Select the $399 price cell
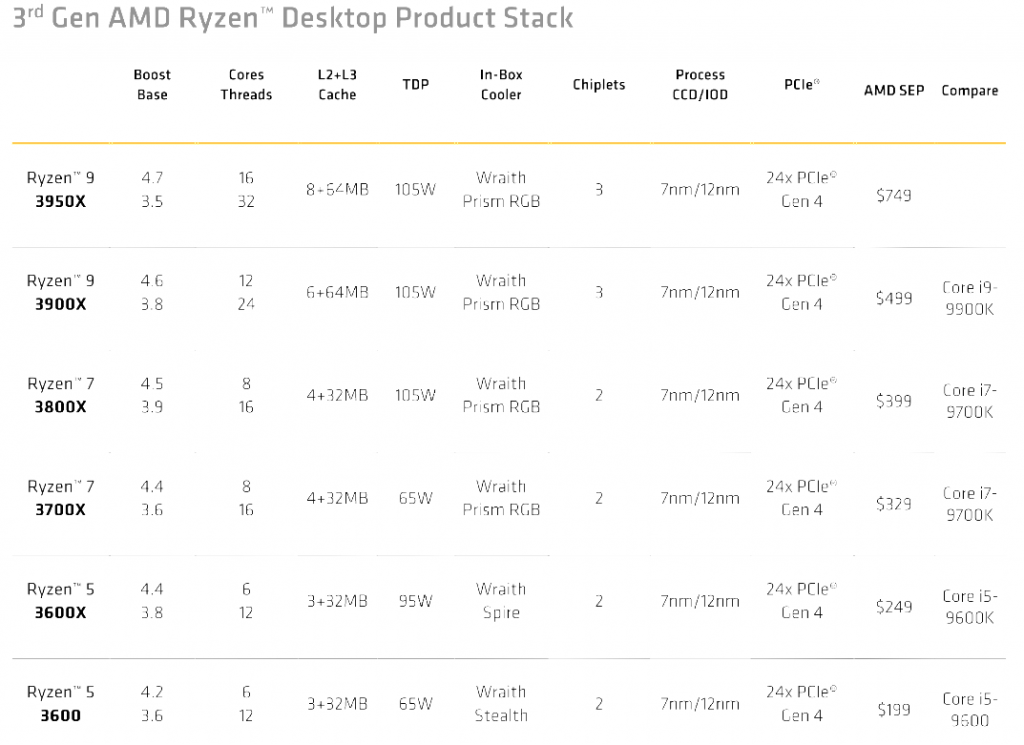The height and width of the screenshot is (745, 1024). coord(893,401)
